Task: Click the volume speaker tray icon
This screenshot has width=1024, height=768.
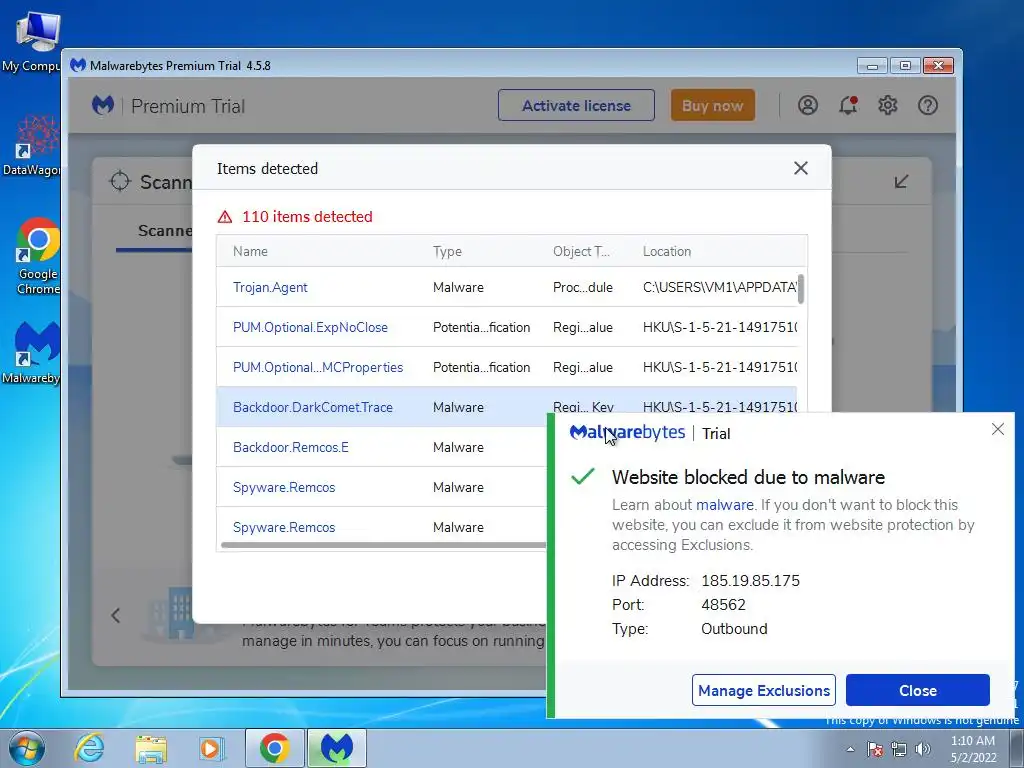Action: (923, 749)
